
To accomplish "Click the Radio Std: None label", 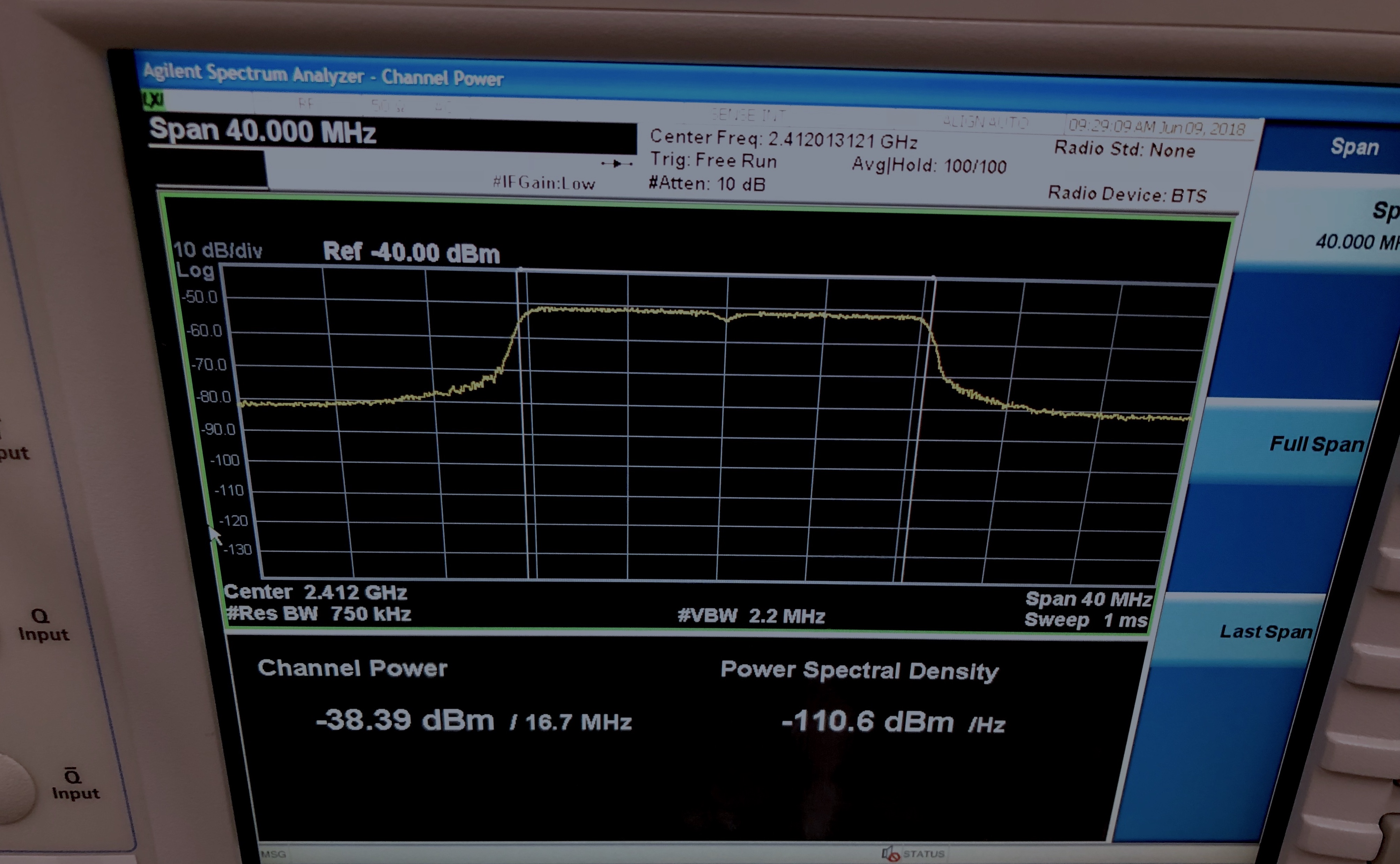I will pyautogui.click(x=1124, y=149).
